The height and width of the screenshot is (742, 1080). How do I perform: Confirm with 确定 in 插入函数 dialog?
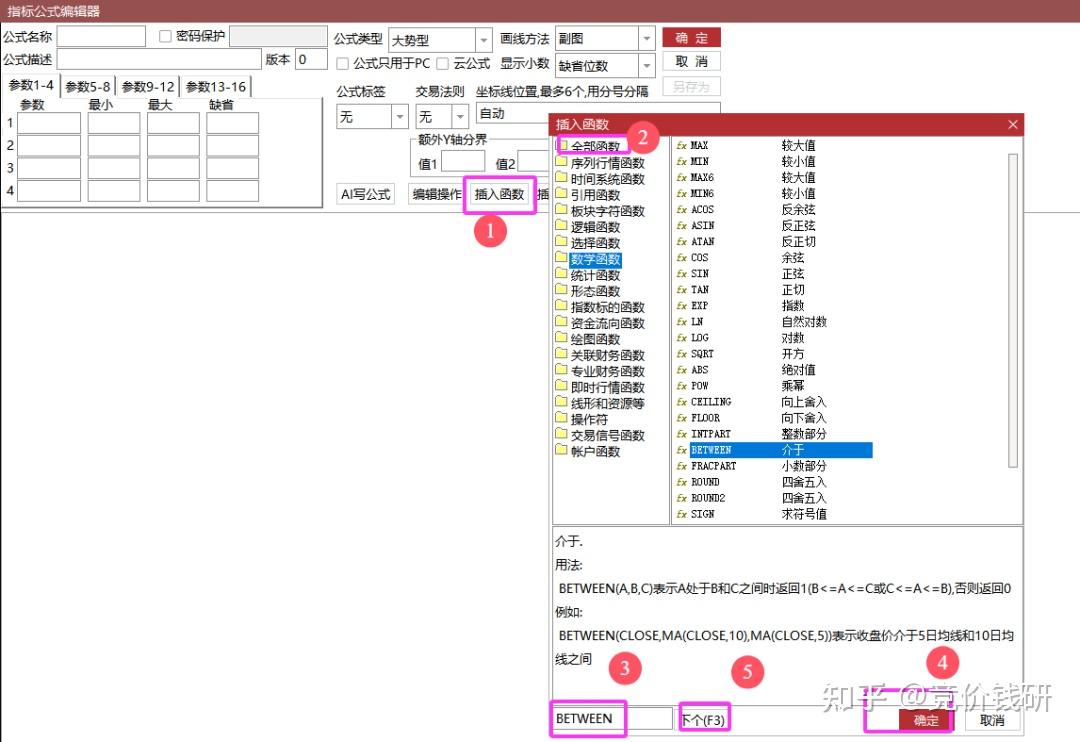point(926,720)
